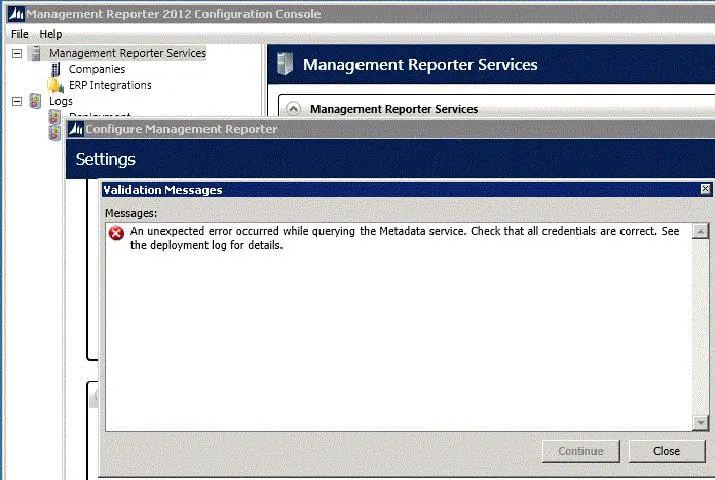Click the Management Reporter Services section heading
The height and width of the screenshot is (480, 715).
pyautogui.click(x=394, y=109)
